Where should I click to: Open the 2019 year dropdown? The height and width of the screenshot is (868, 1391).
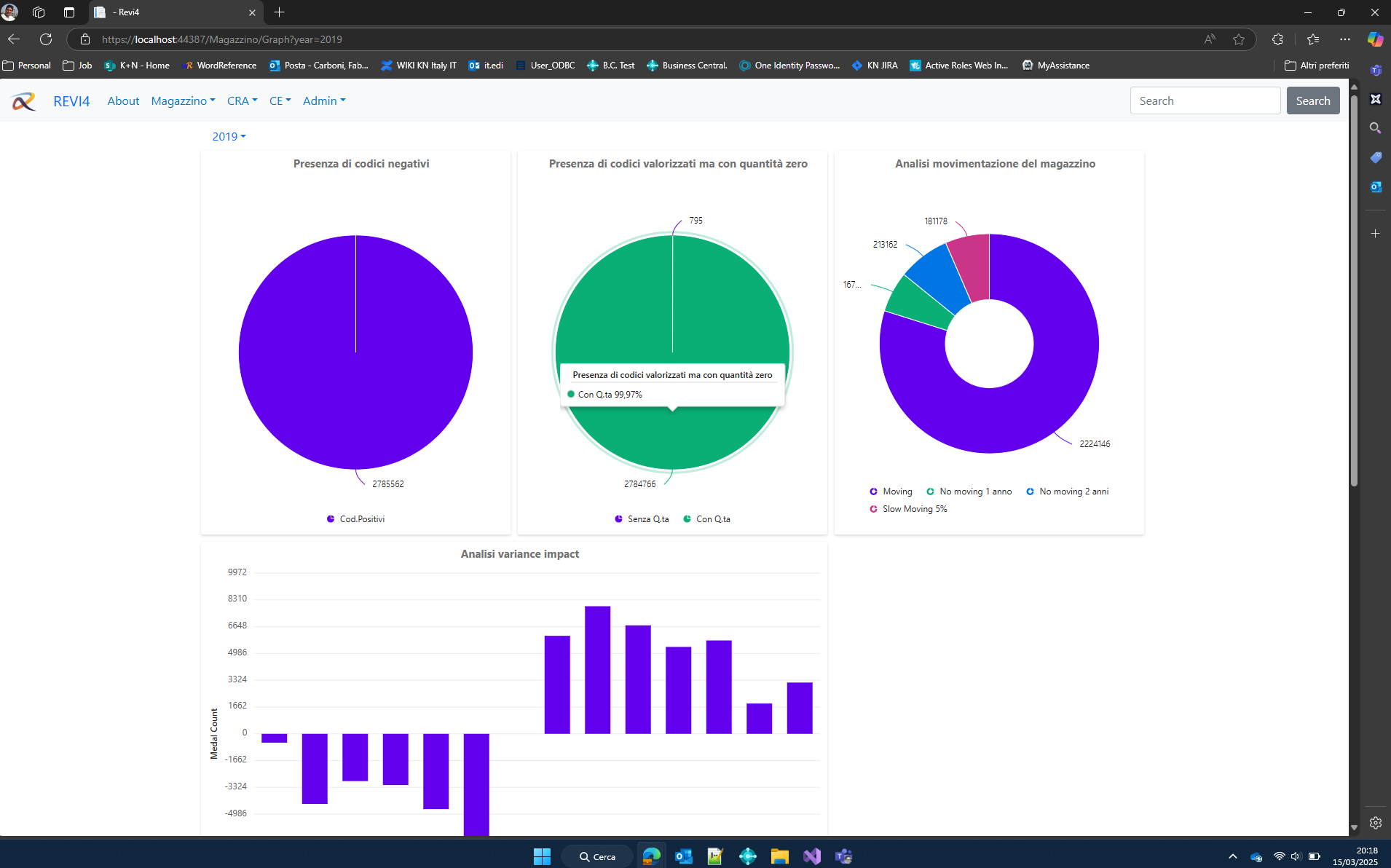(228, 136)
